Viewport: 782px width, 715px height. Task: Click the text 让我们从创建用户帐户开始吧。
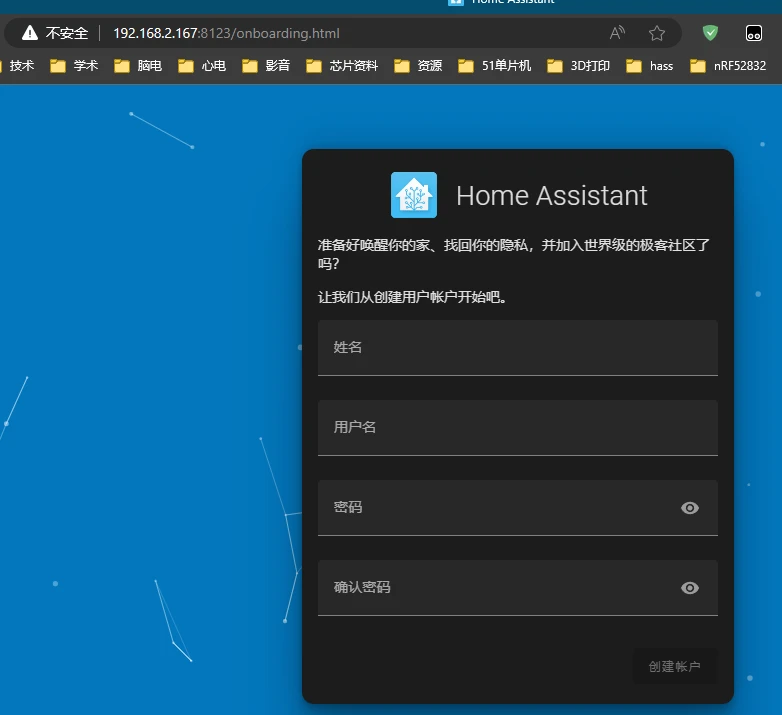(412, 297)
